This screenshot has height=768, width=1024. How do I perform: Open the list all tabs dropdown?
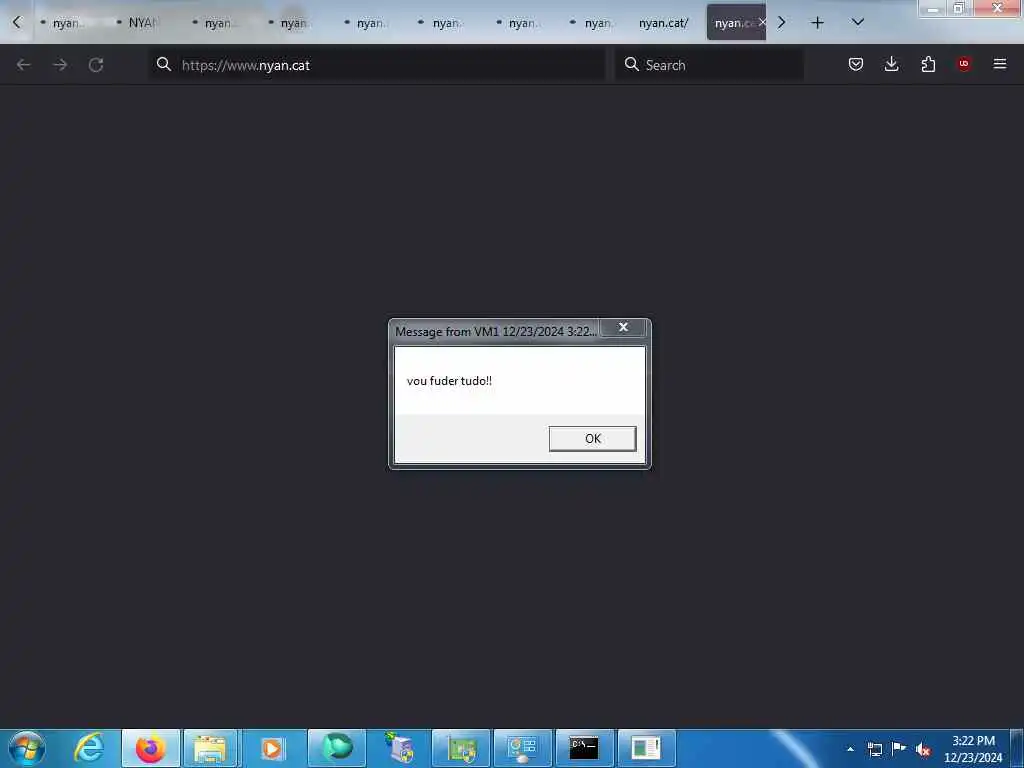click(x=857, y=23)
